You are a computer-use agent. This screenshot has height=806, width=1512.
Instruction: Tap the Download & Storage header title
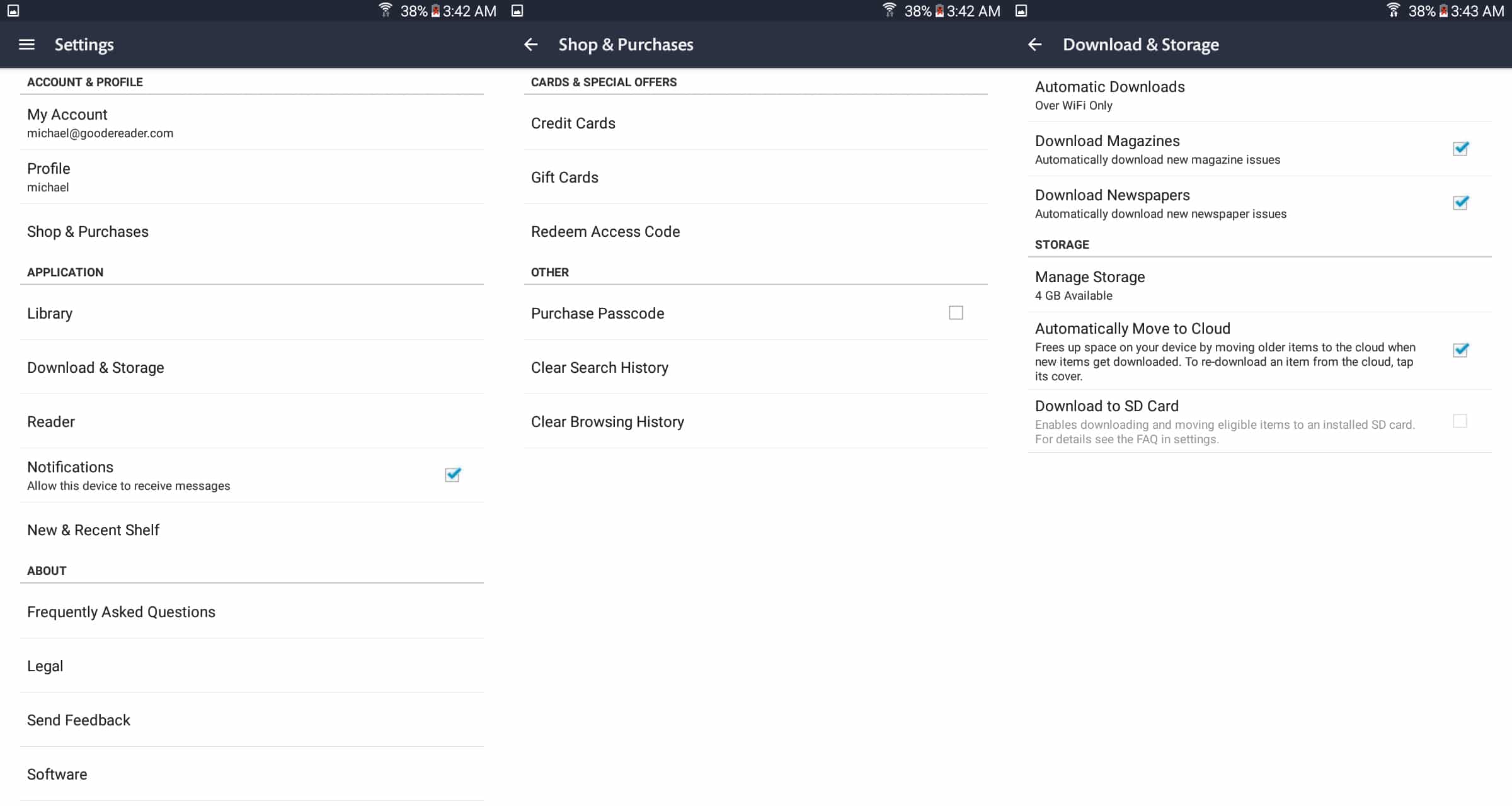(x=1141, y=45)
